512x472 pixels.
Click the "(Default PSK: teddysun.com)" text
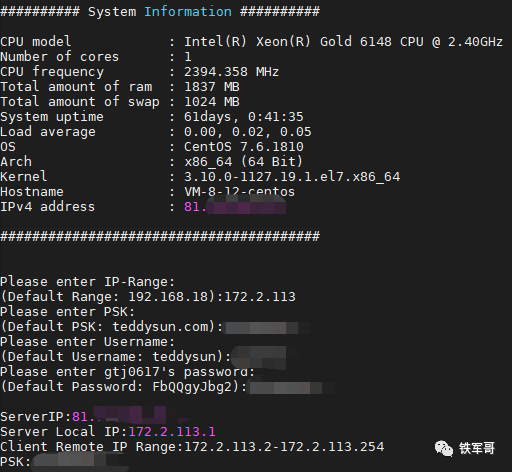tap(108, 327)
